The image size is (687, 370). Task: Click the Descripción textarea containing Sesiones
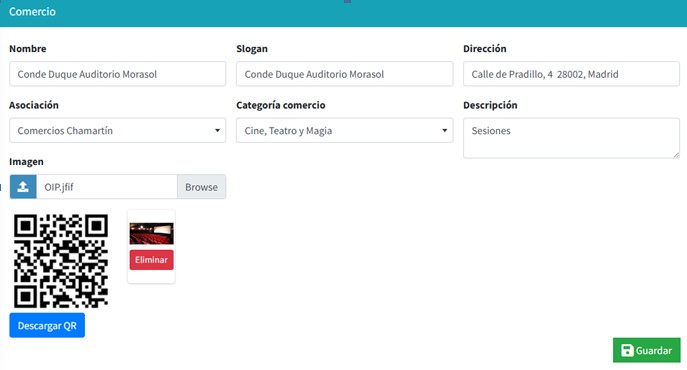[x=571, y=138]
